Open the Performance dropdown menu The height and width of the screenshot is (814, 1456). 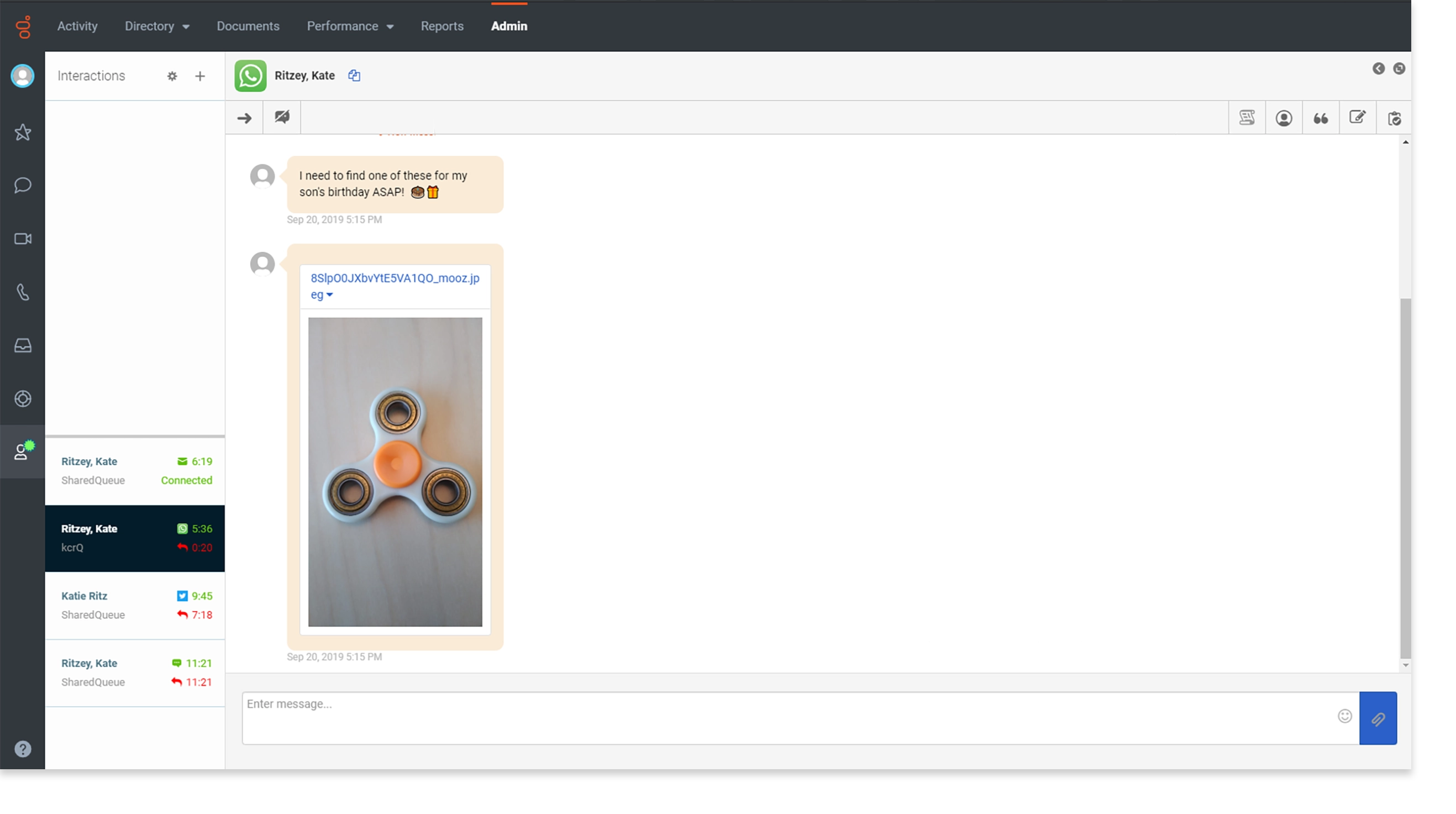(350, 26)
